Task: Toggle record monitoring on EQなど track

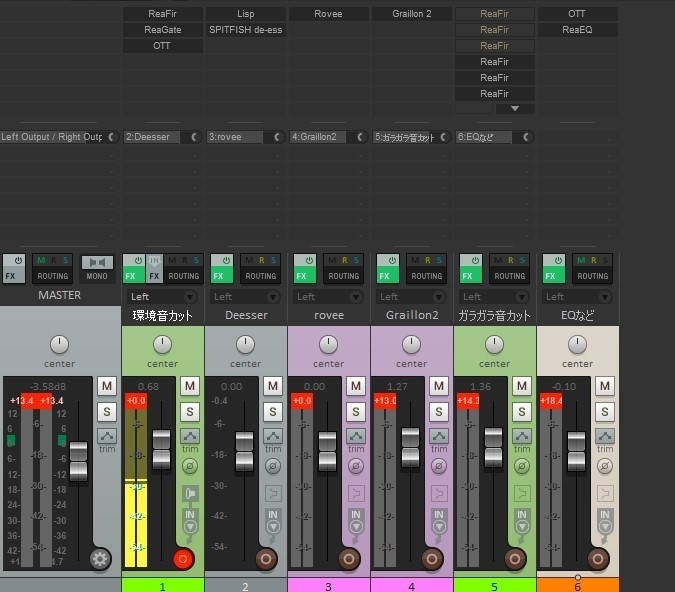Action: 605,493
